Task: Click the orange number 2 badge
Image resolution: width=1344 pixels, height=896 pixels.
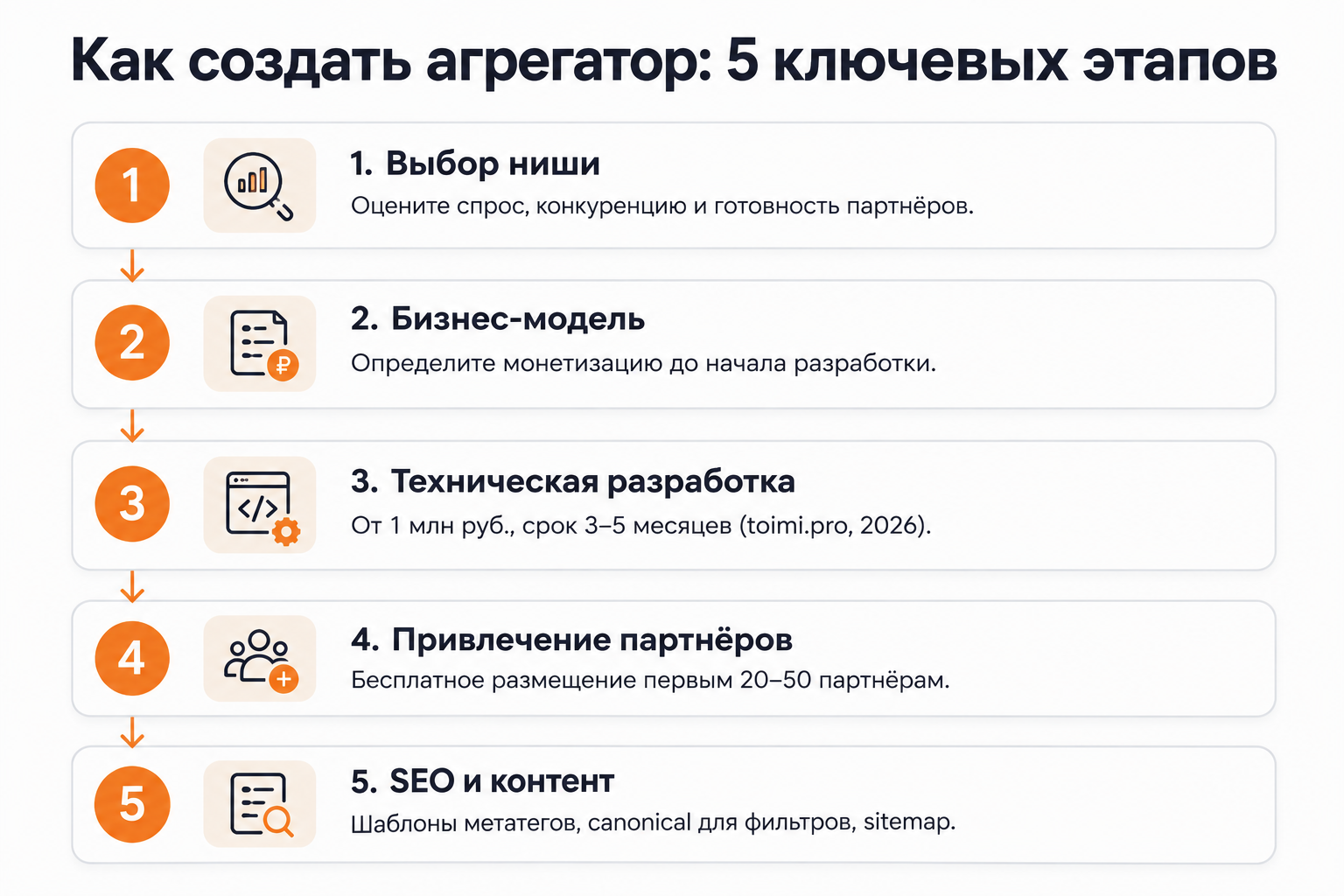Action: (132, 342)
